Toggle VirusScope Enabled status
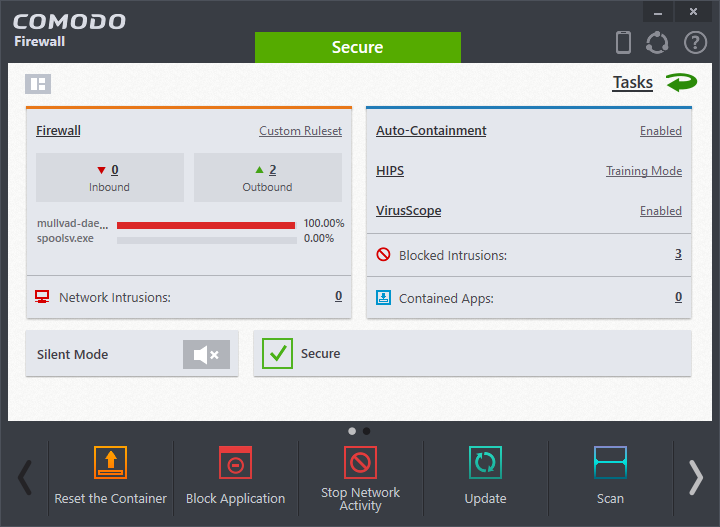 click(660, 211)
